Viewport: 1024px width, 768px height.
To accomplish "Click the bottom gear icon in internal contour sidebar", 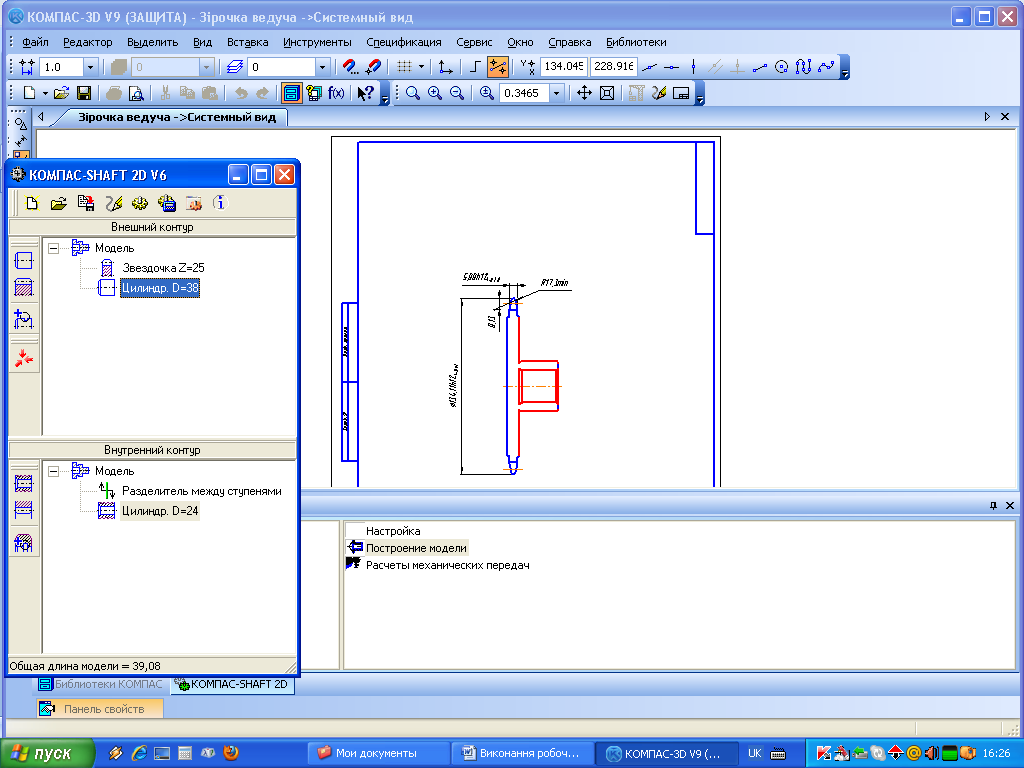I will tap(24, 542).
